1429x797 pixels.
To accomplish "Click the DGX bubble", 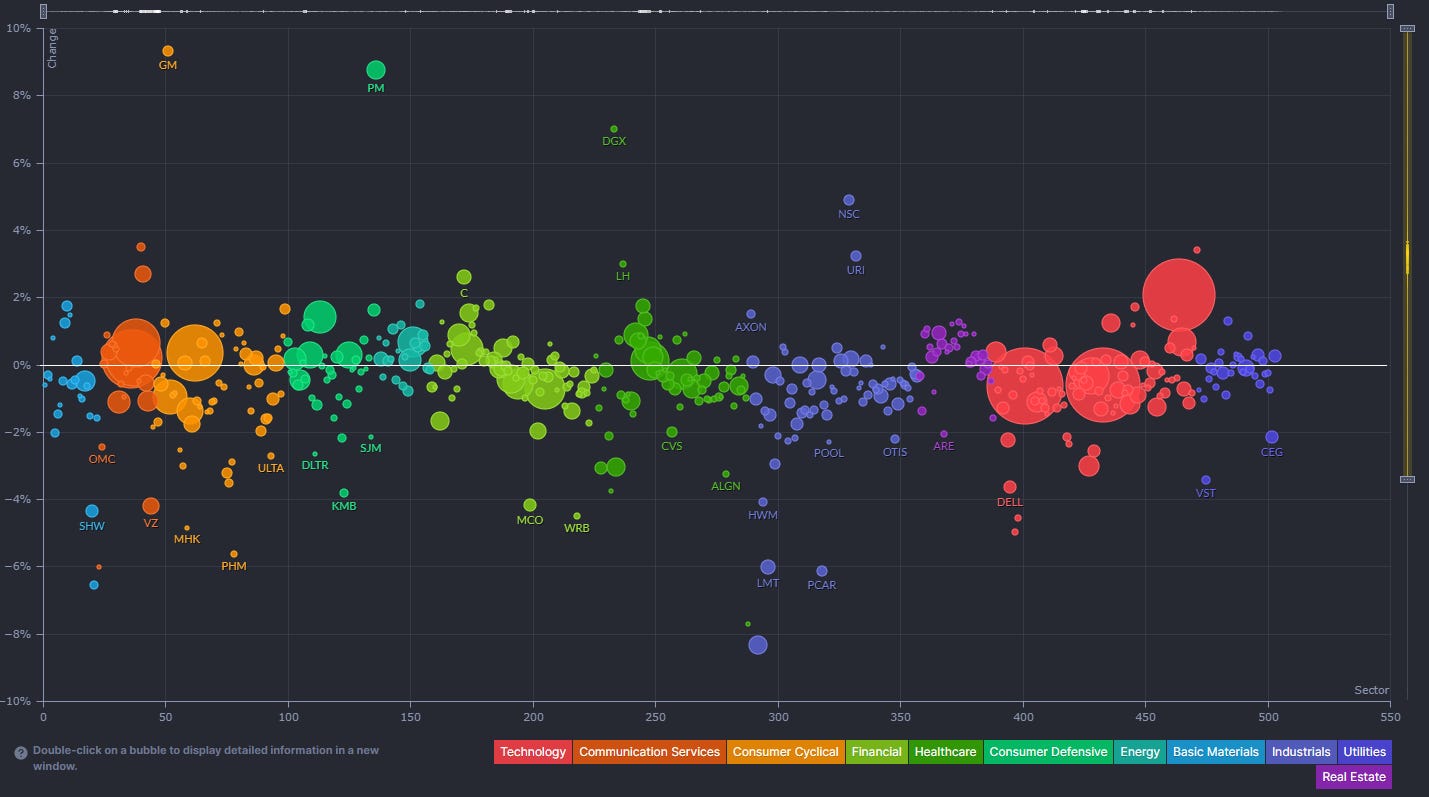I will [x=614, y=129].
